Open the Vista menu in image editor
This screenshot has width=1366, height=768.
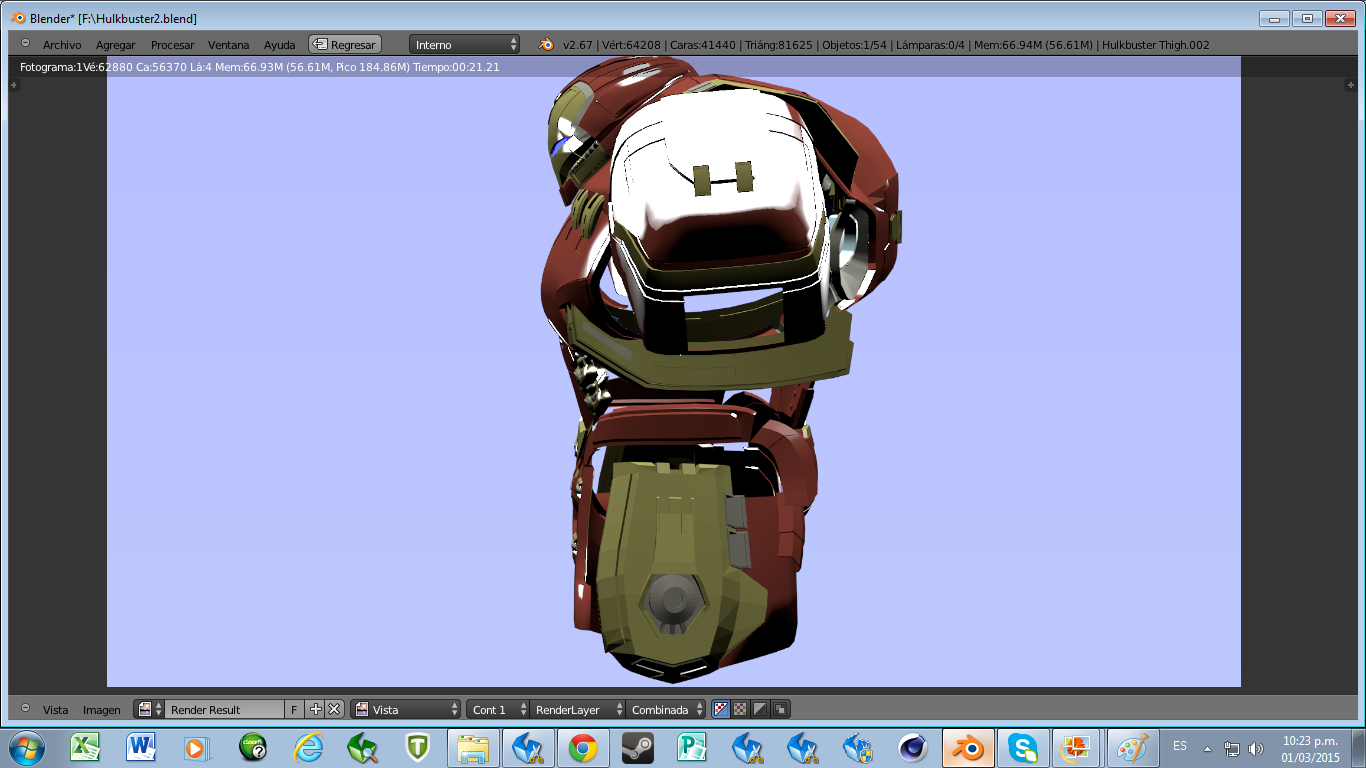55,710
